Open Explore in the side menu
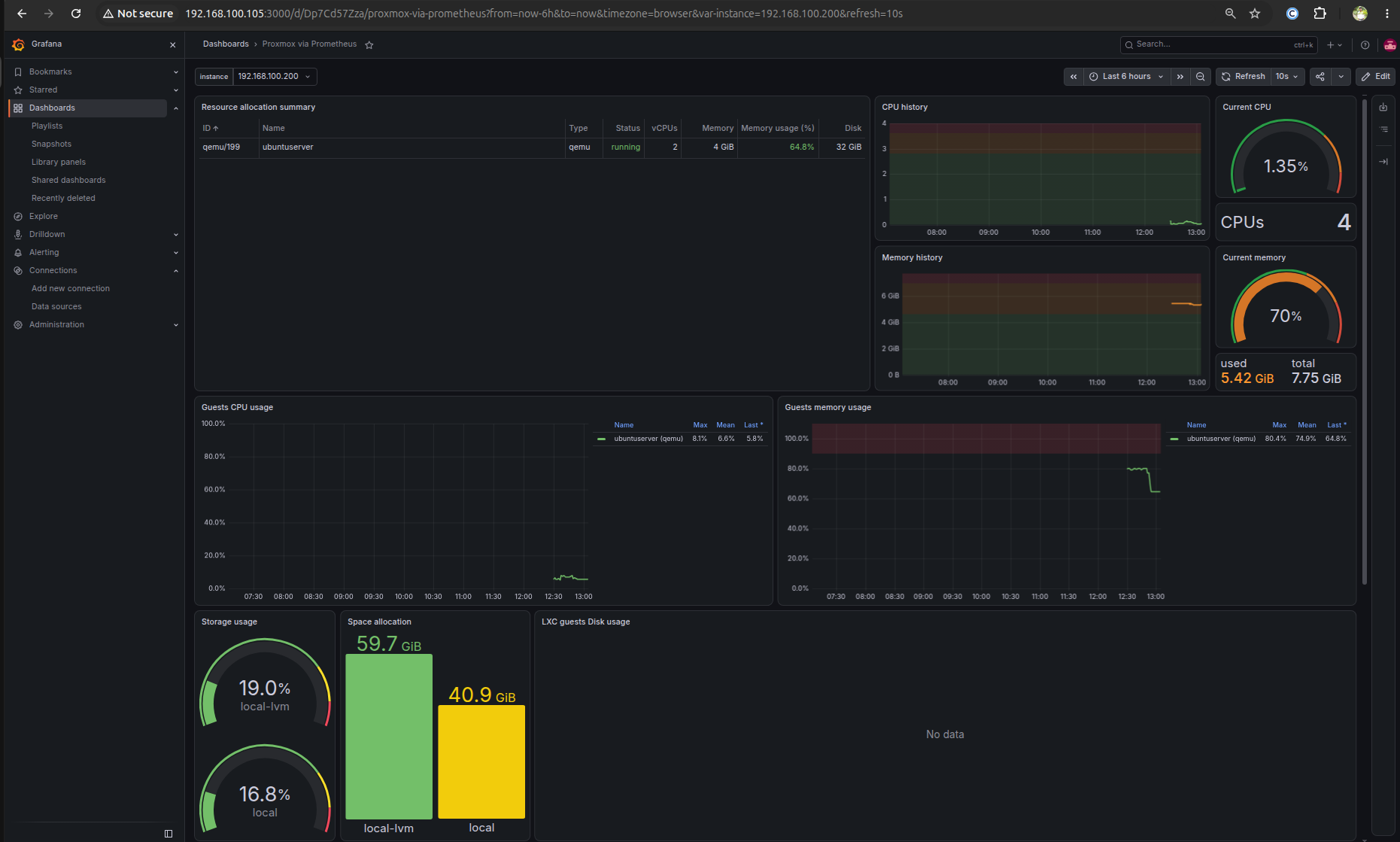Viewport: 1400px width, 842px height. click(44, 217)
